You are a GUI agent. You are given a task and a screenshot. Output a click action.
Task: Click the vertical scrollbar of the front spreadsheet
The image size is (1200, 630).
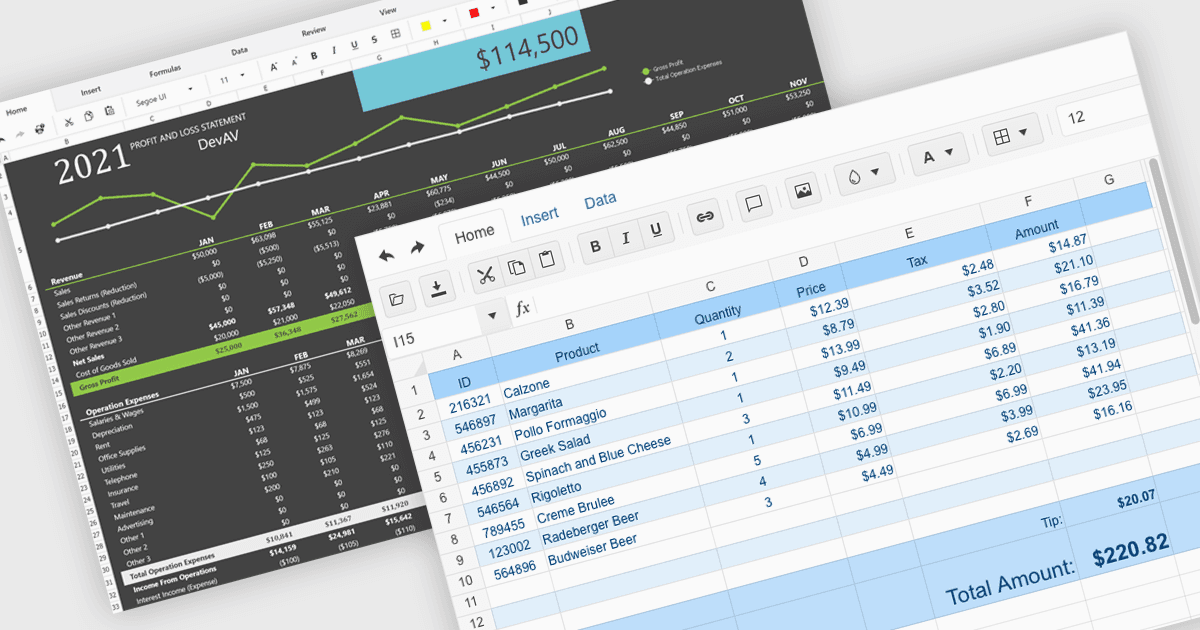coord(1175,240)
